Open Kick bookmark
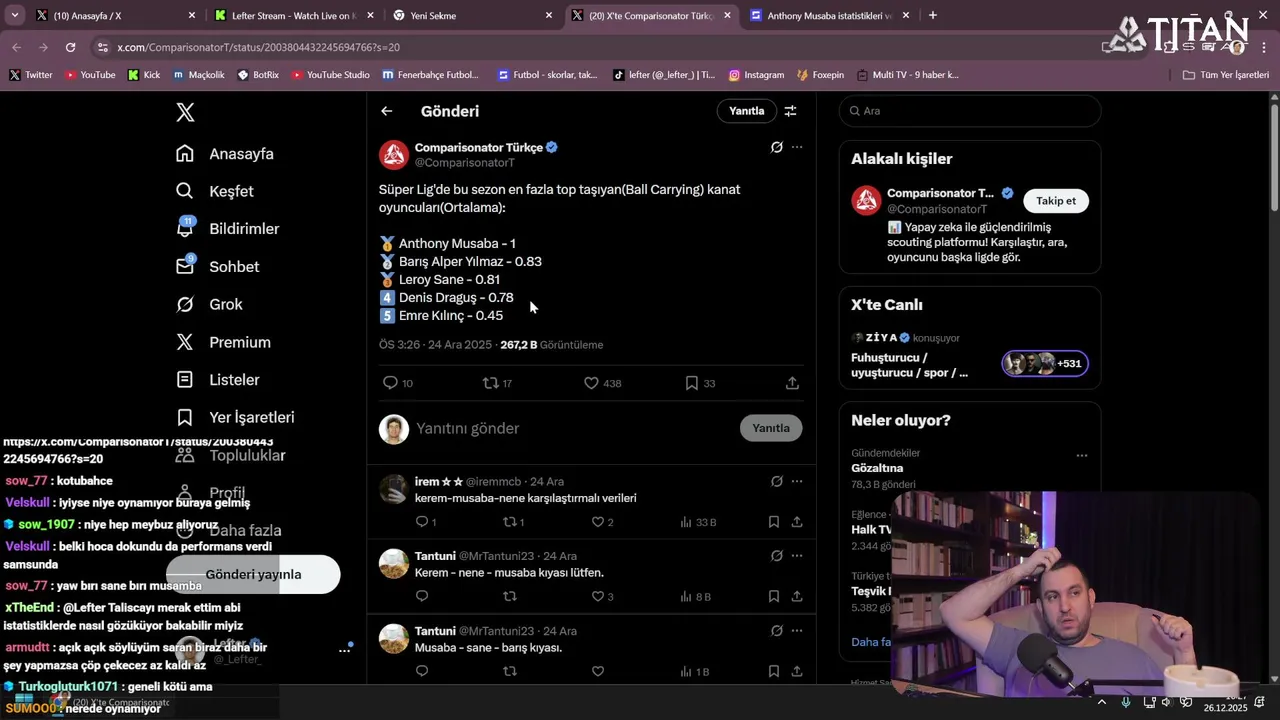 [x=144, y=75]
